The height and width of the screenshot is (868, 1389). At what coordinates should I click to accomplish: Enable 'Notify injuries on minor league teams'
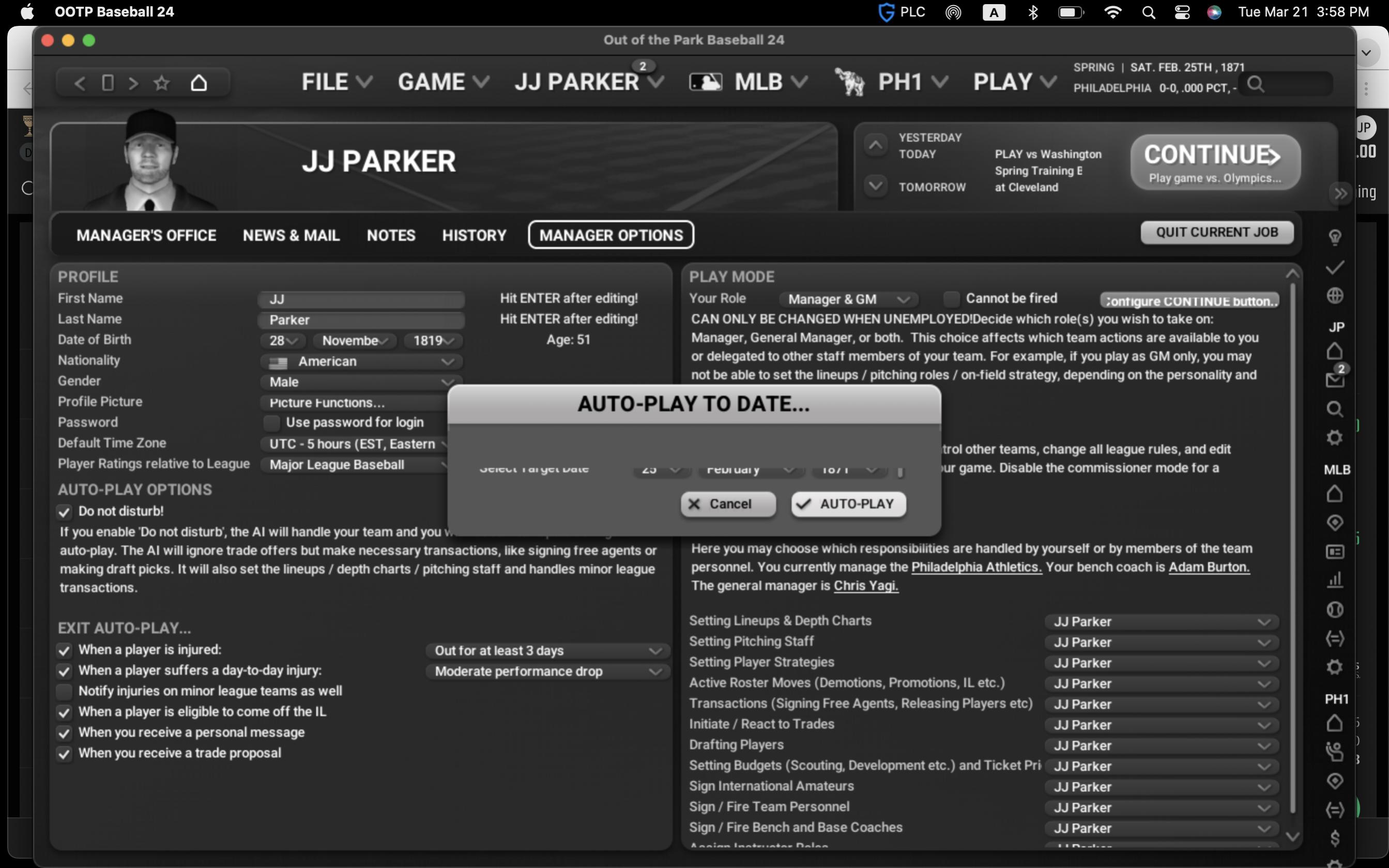click(x=64, y=691)
